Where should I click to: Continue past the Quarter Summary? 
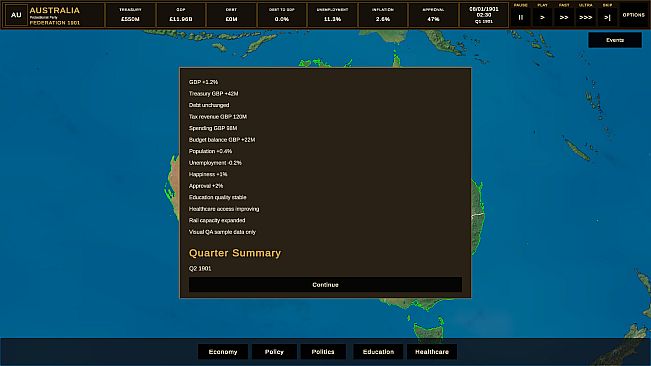click(325, 285)
